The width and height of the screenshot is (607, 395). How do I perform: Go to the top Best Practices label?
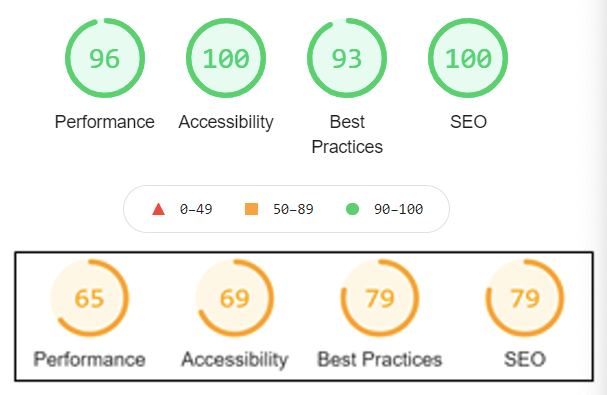click(x=347, y=135)
